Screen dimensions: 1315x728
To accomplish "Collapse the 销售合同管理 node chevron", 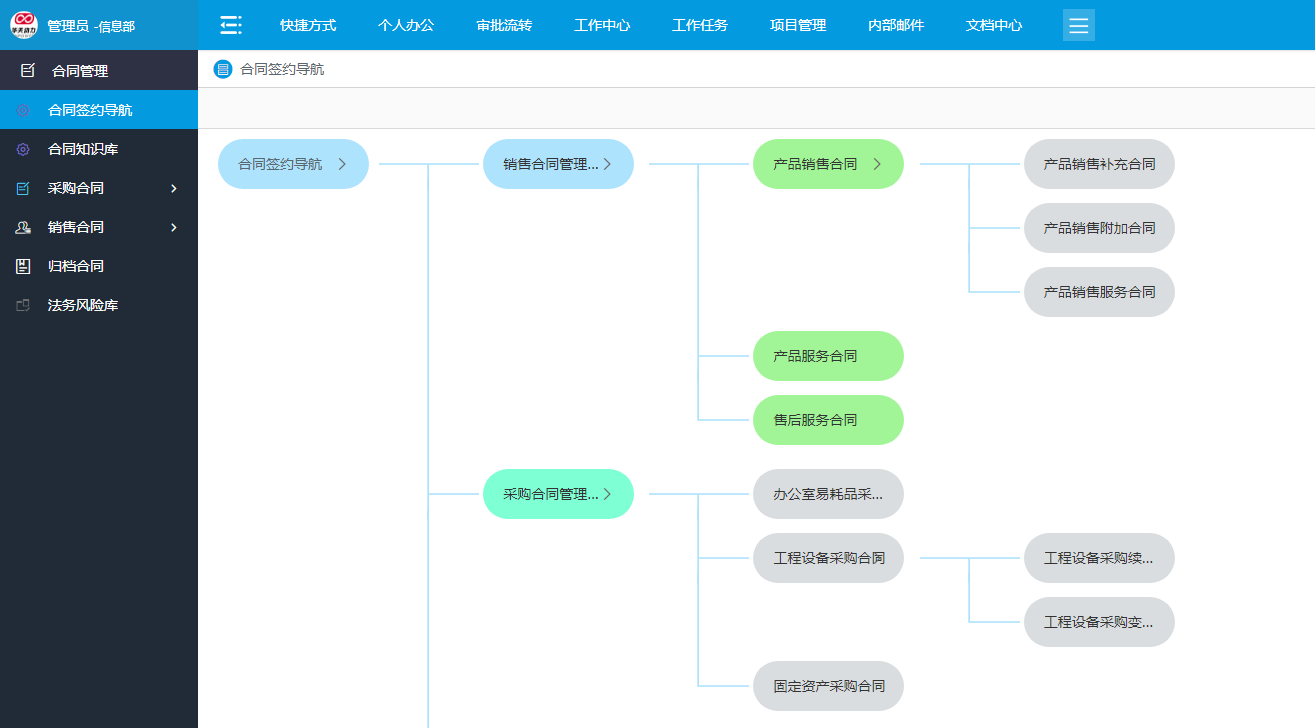I will 607,164.
